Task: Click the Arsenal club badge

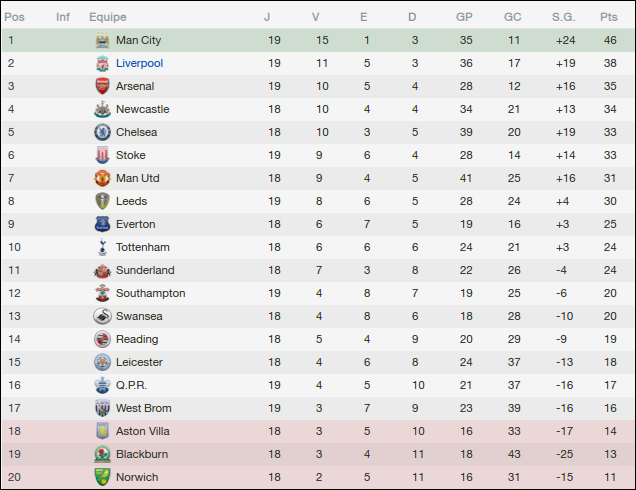Action: click(x=101, y=86)
